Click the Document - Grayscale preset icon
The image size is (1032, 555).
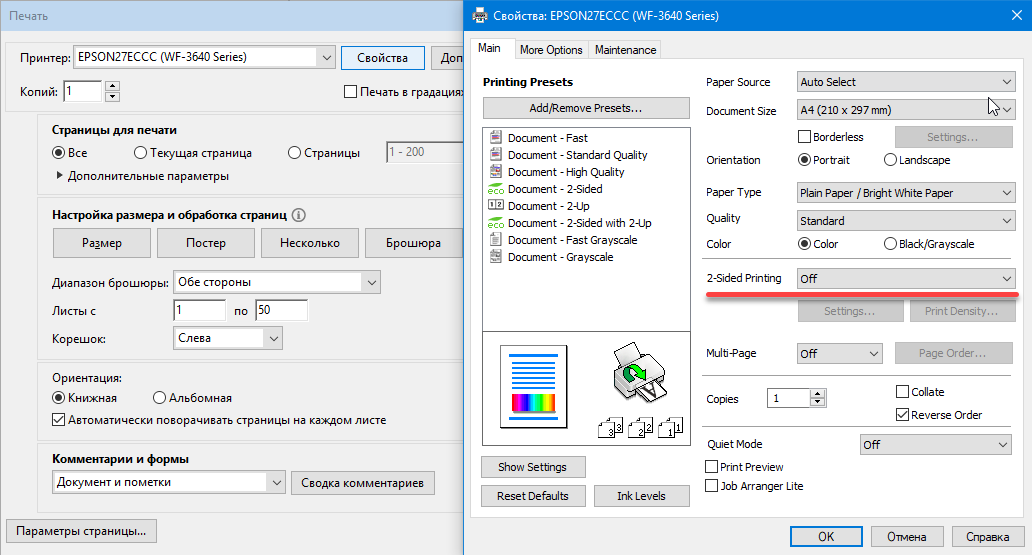pyautogui.click(x=495, y=257)
